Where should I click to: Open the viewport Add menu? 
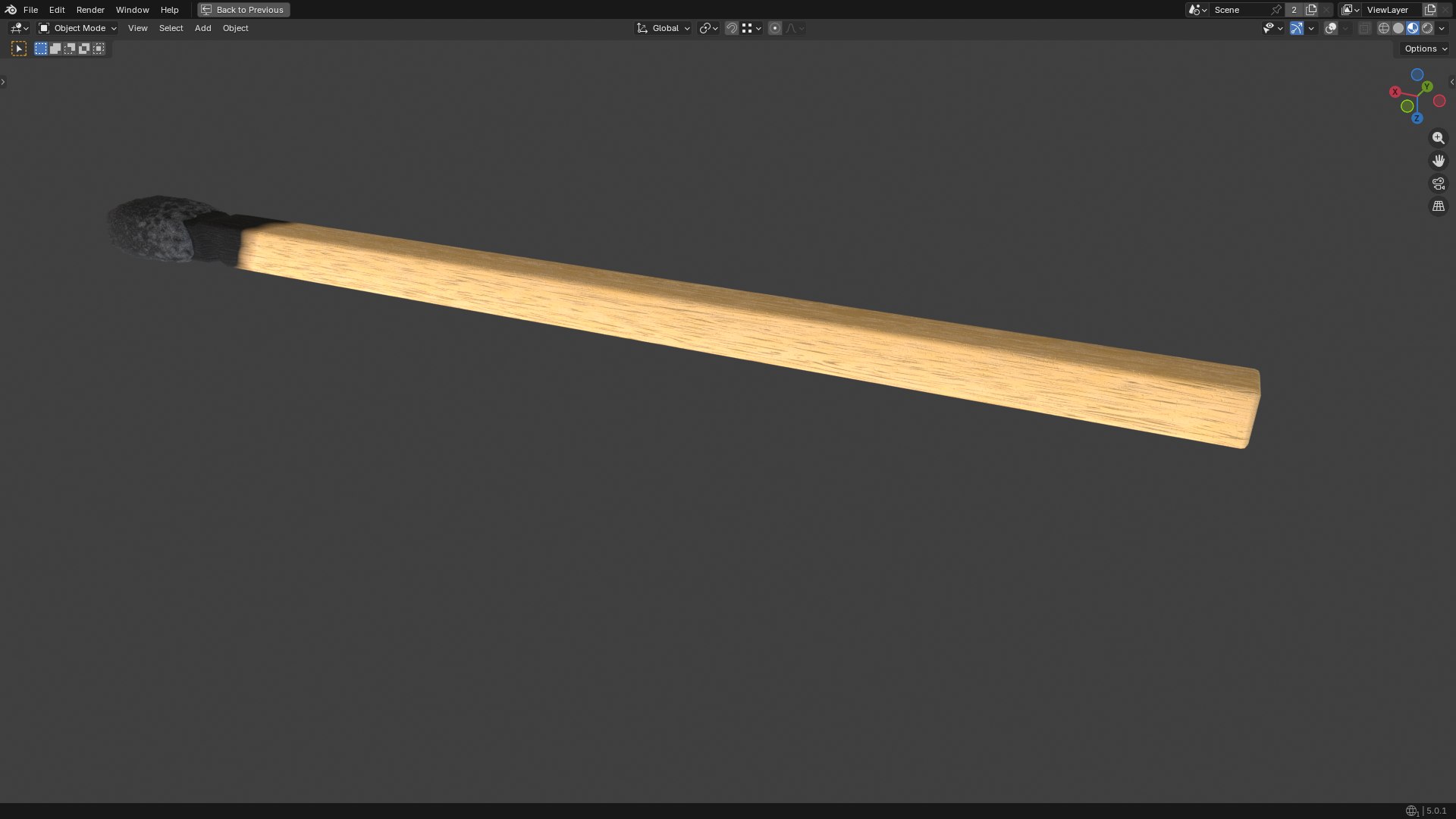202,28
